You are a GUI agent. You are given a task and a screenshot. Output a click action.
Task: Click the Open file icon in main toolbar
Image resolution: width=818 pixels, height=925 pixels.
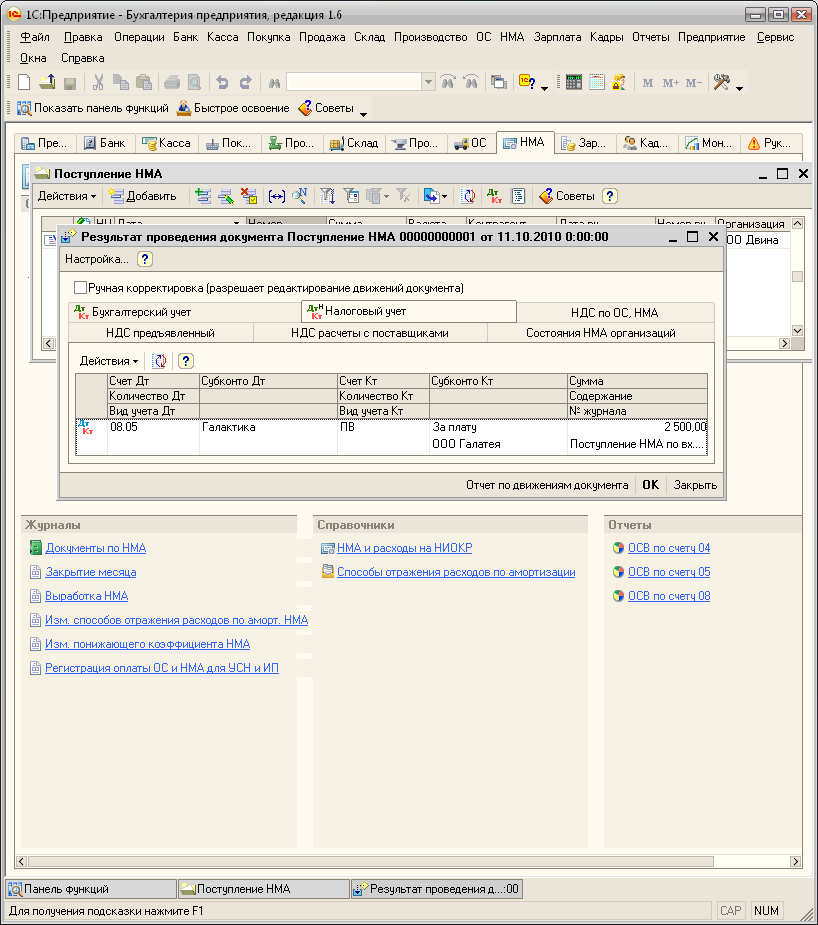click(47, 82)
